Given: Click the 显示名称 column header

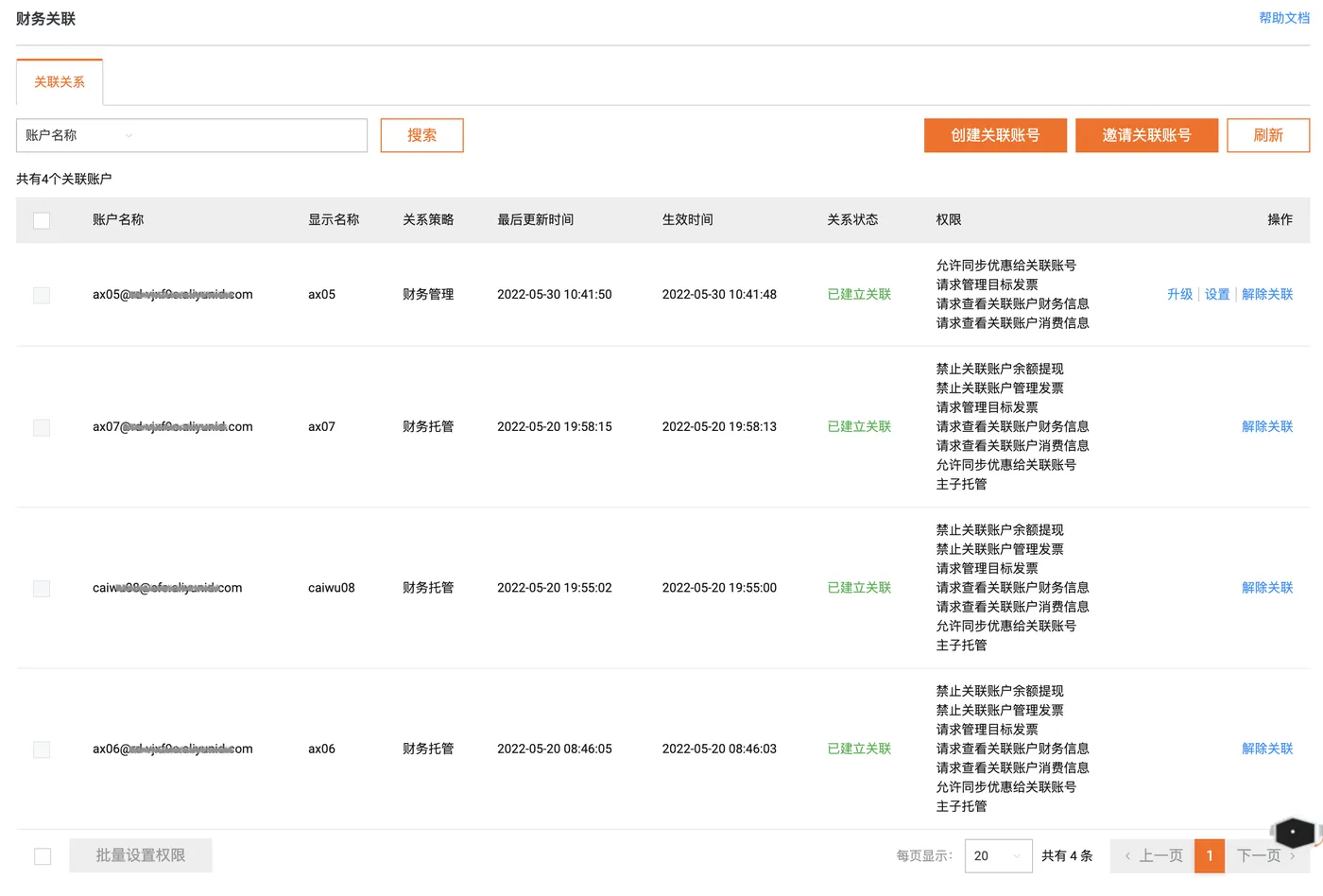Looking at the screenshot, I should pyautogui.click(x=334, y=219).
